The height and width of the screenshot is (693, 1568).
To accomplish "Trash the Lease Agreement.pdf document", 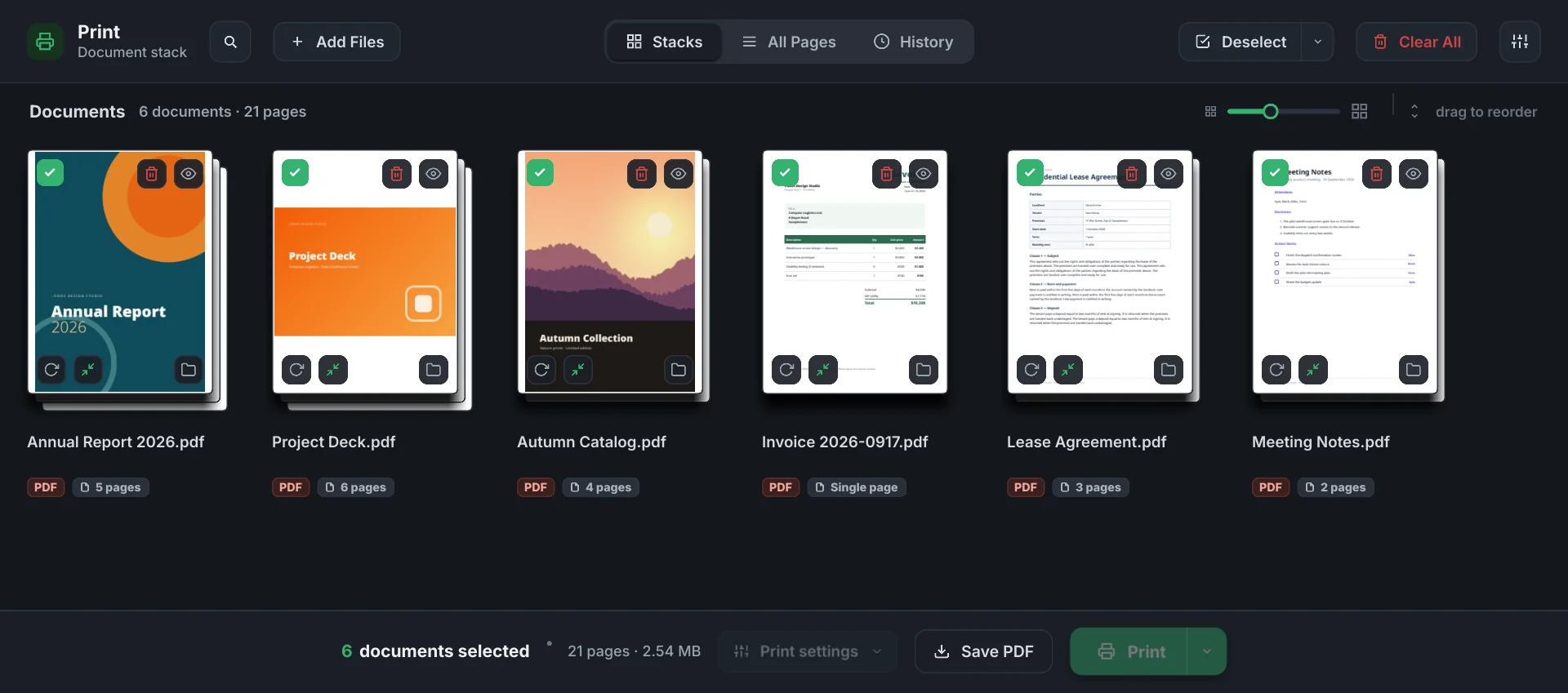I will click(1132, 174).
